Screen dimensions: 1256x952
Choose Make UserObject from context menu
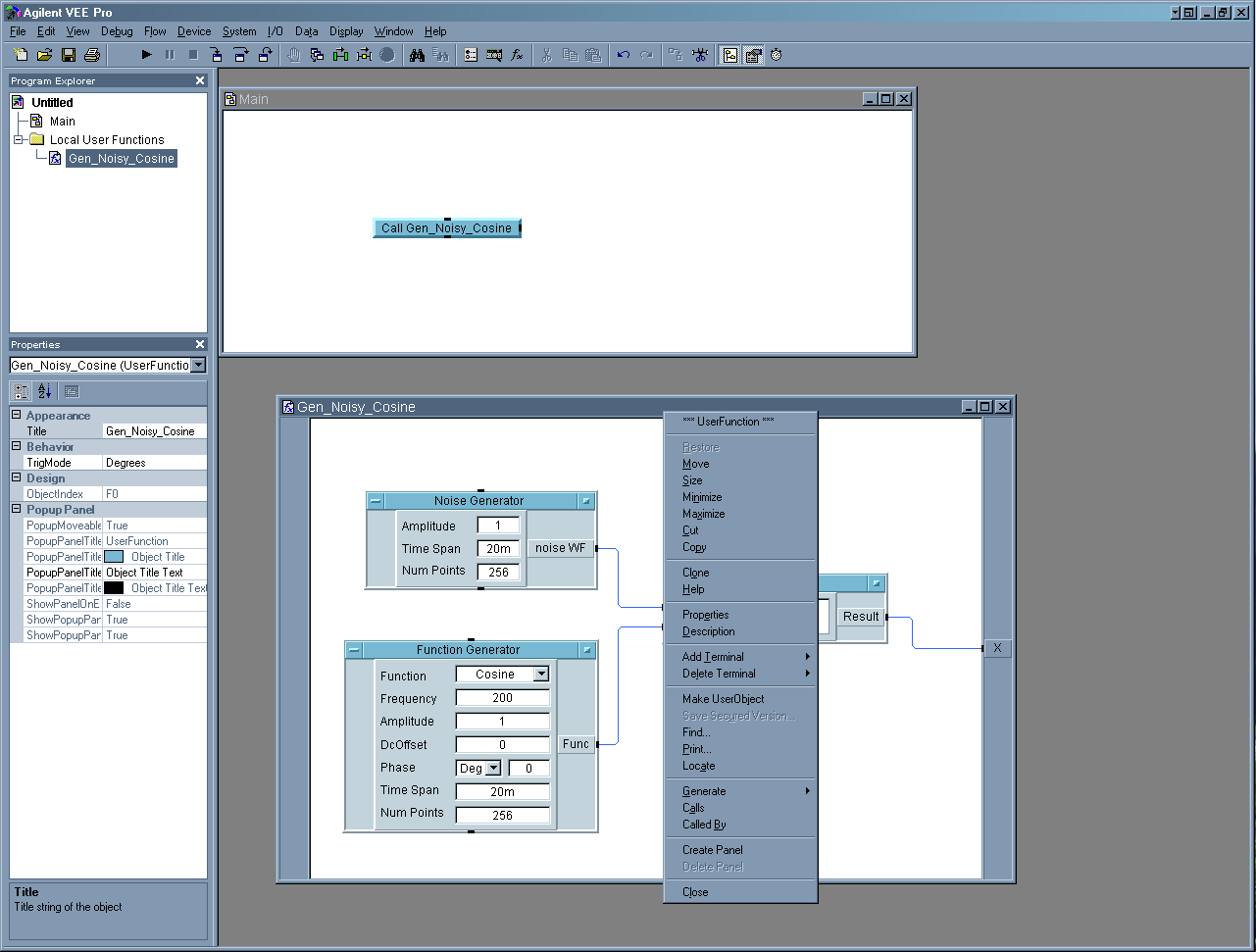723,699
